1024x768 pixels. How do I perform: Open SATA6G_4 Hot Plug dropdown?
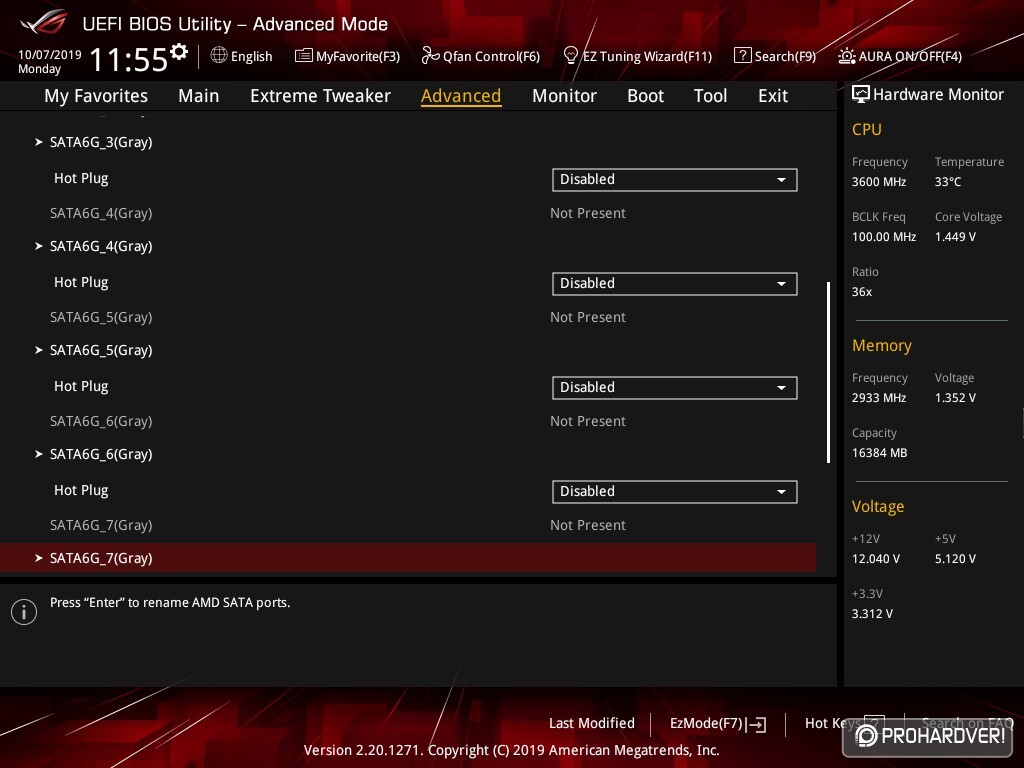(x=675, y=283)
